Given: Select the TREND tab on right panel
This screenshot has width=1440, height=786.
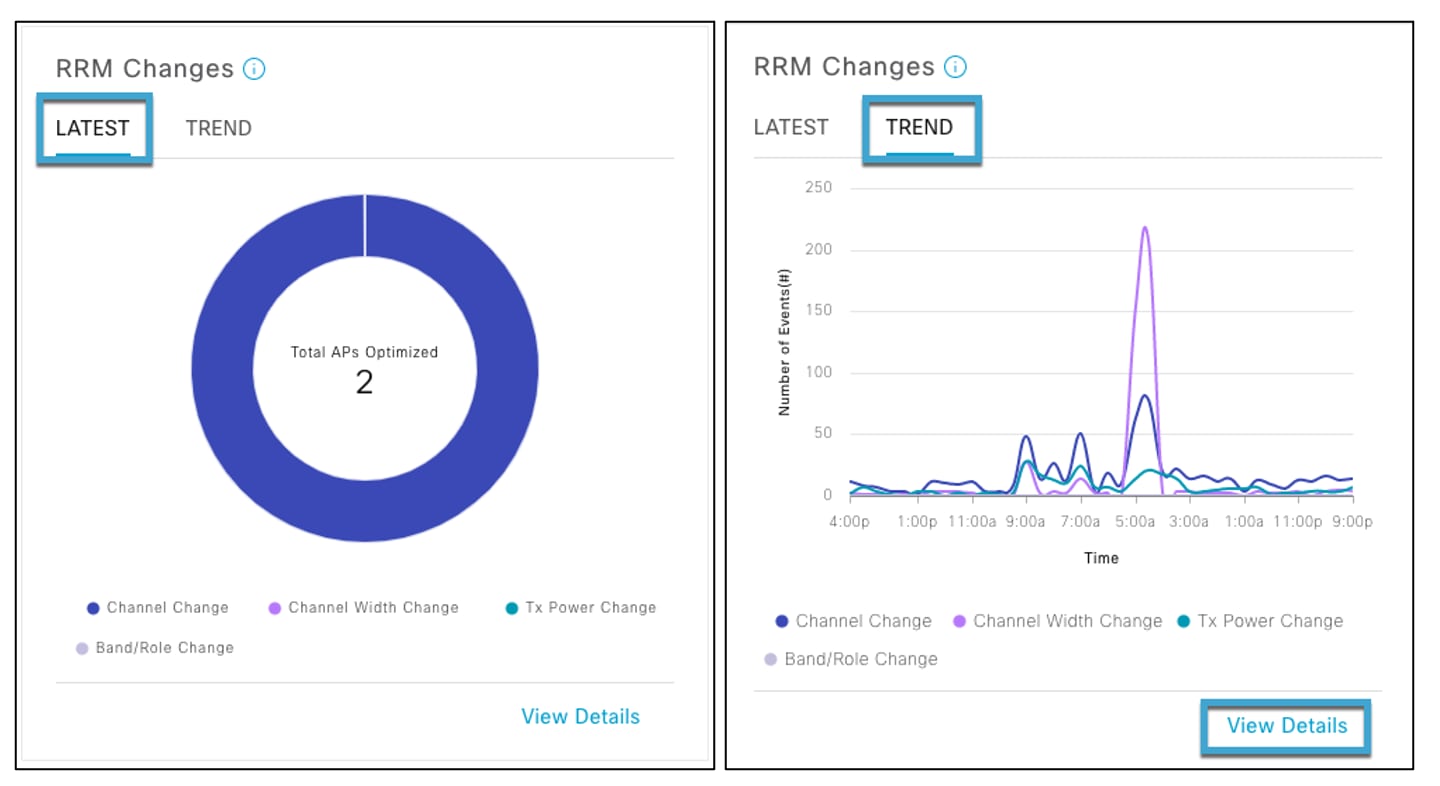Looking at the screenshot, I should (x=921, y=127).
